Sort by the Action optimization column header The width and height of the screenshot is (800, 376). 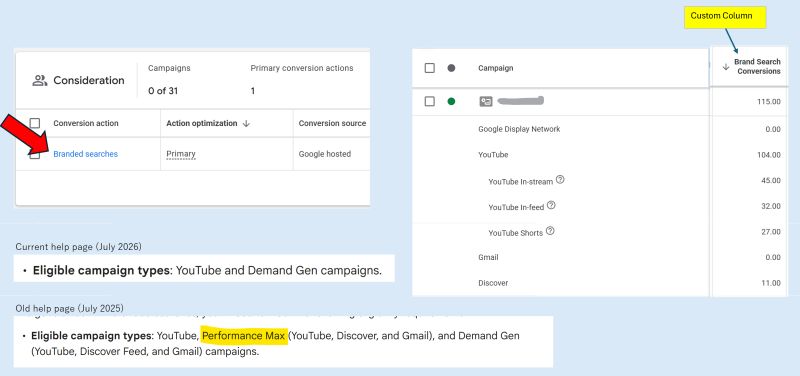coord(202,123)
